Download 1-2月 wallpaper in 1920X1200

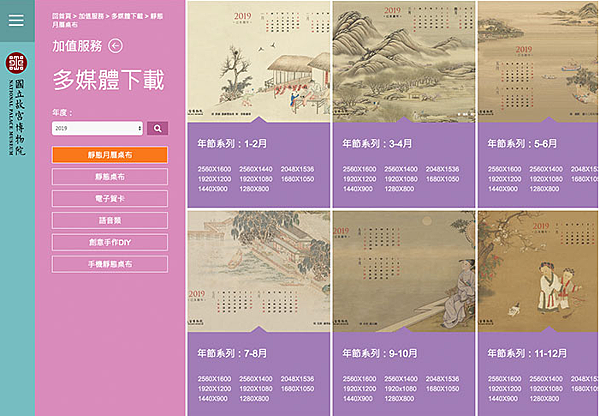pyautogui.click(x=214, y=179)
